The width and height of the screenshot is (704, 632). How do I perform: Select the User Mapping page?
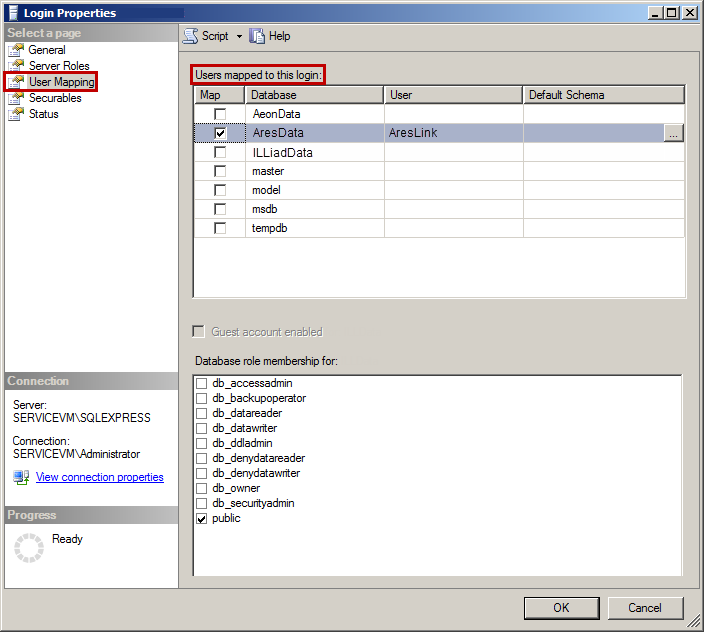pyautogui.click(x=61, y=82)
